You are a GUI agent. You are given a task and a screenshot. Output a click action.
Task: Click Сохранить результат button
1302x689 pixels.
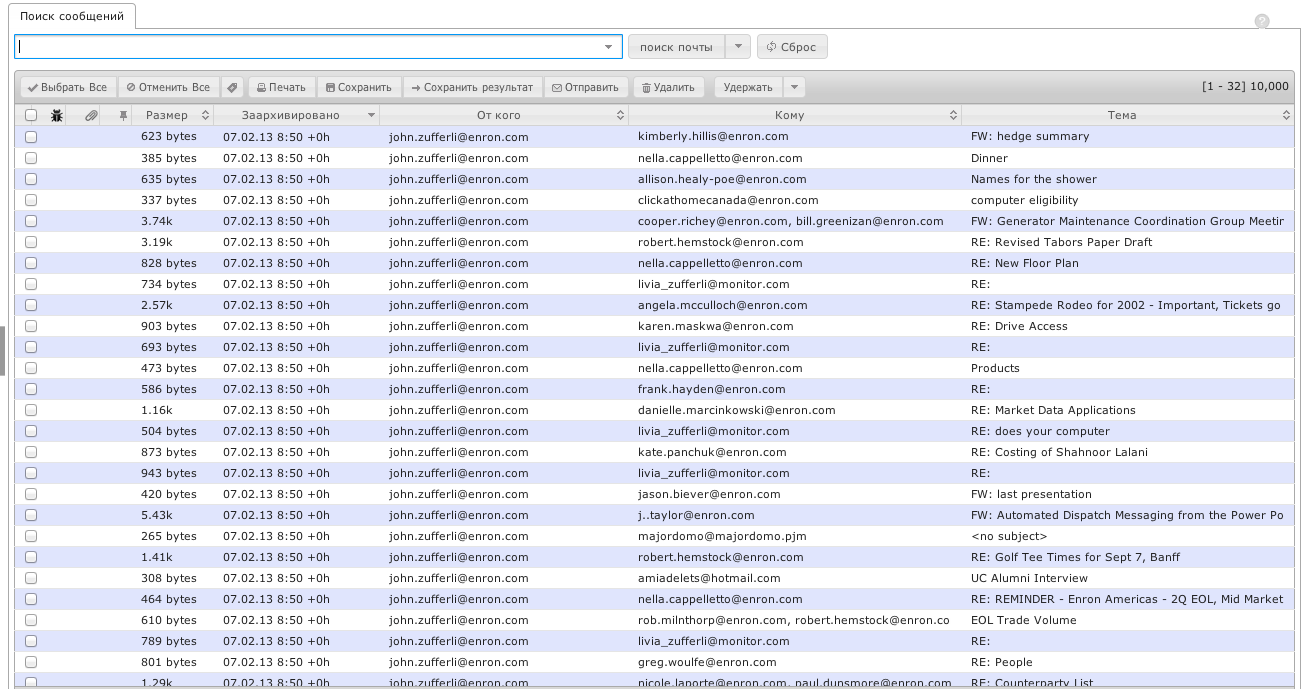(472, 87)
